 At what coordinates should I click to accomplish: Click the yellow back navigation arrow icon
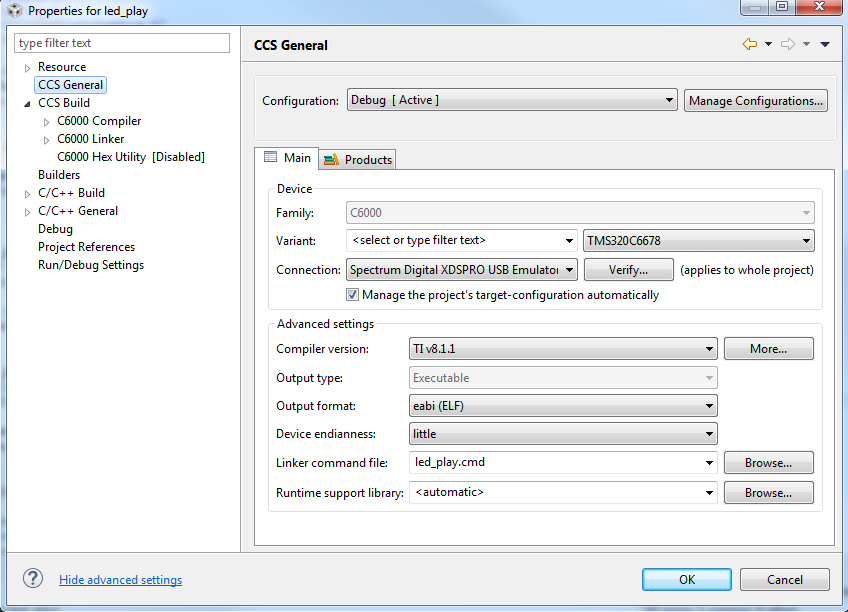748,44
